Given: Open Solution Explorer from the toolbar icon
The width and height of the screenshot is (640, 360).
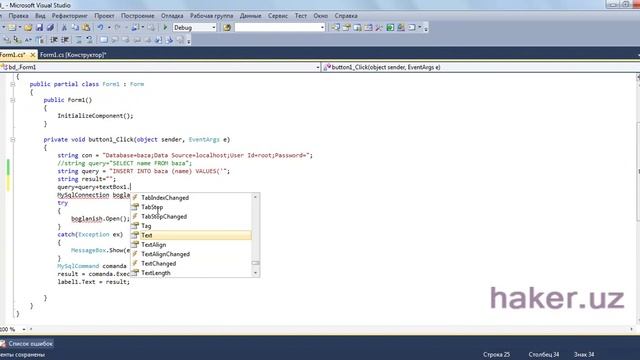Looking at the screenshot, I should pos(336,27).
